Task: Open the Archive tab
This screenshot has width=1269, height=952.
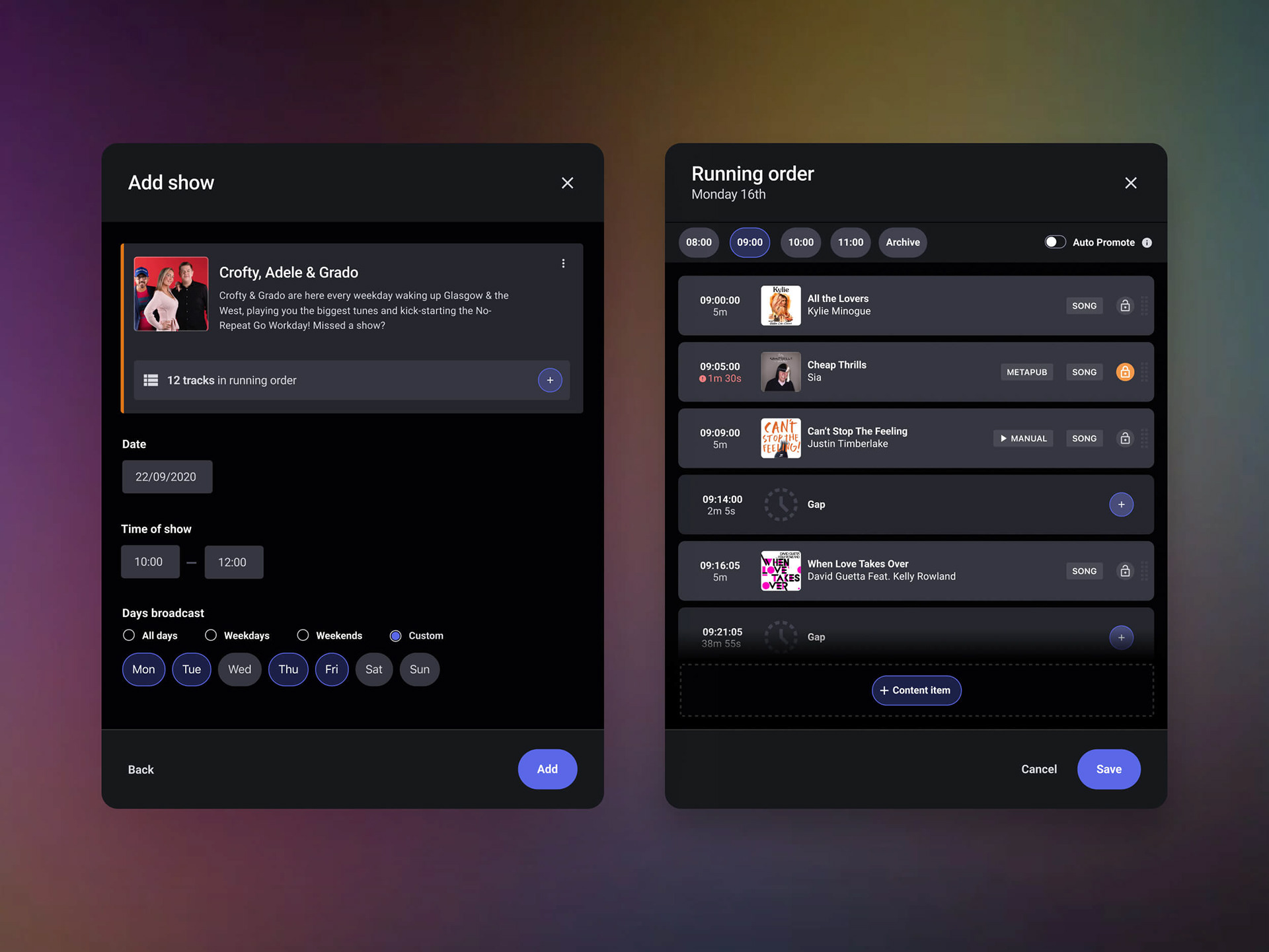Action: [903, 242]
